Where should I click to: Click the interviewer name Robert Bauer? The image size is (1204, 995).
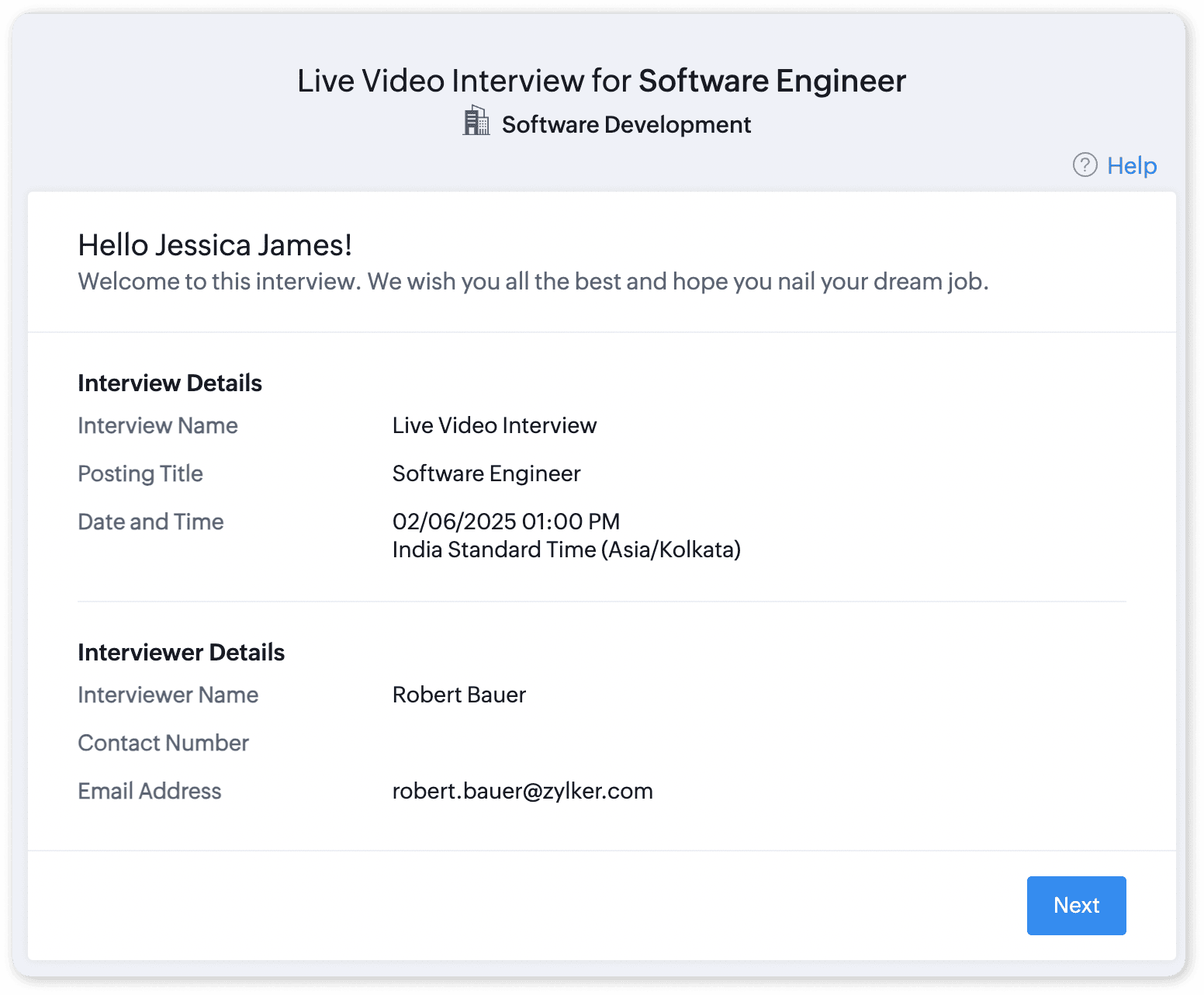458,695
